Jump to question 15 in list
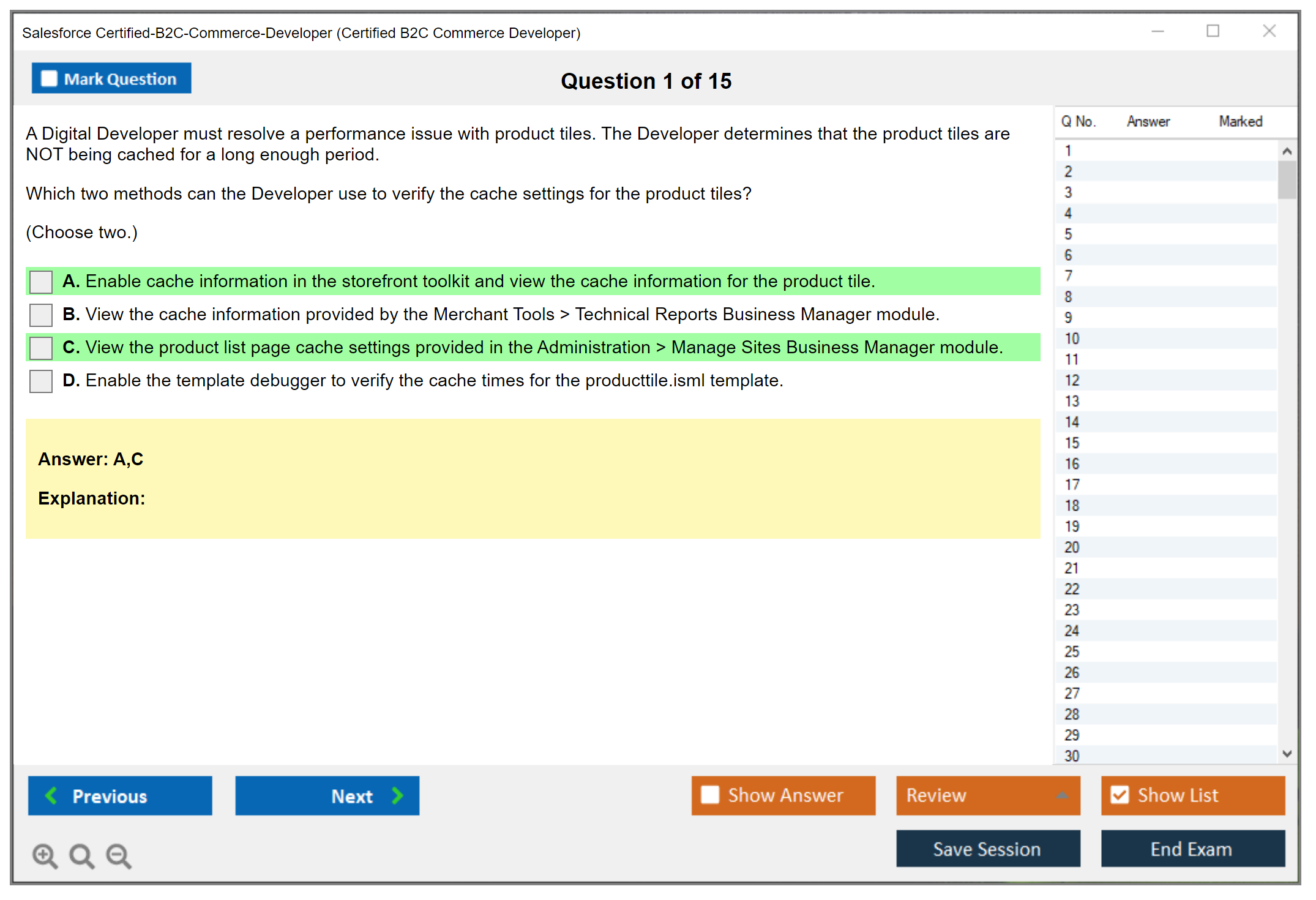 tap(1072, 443)
